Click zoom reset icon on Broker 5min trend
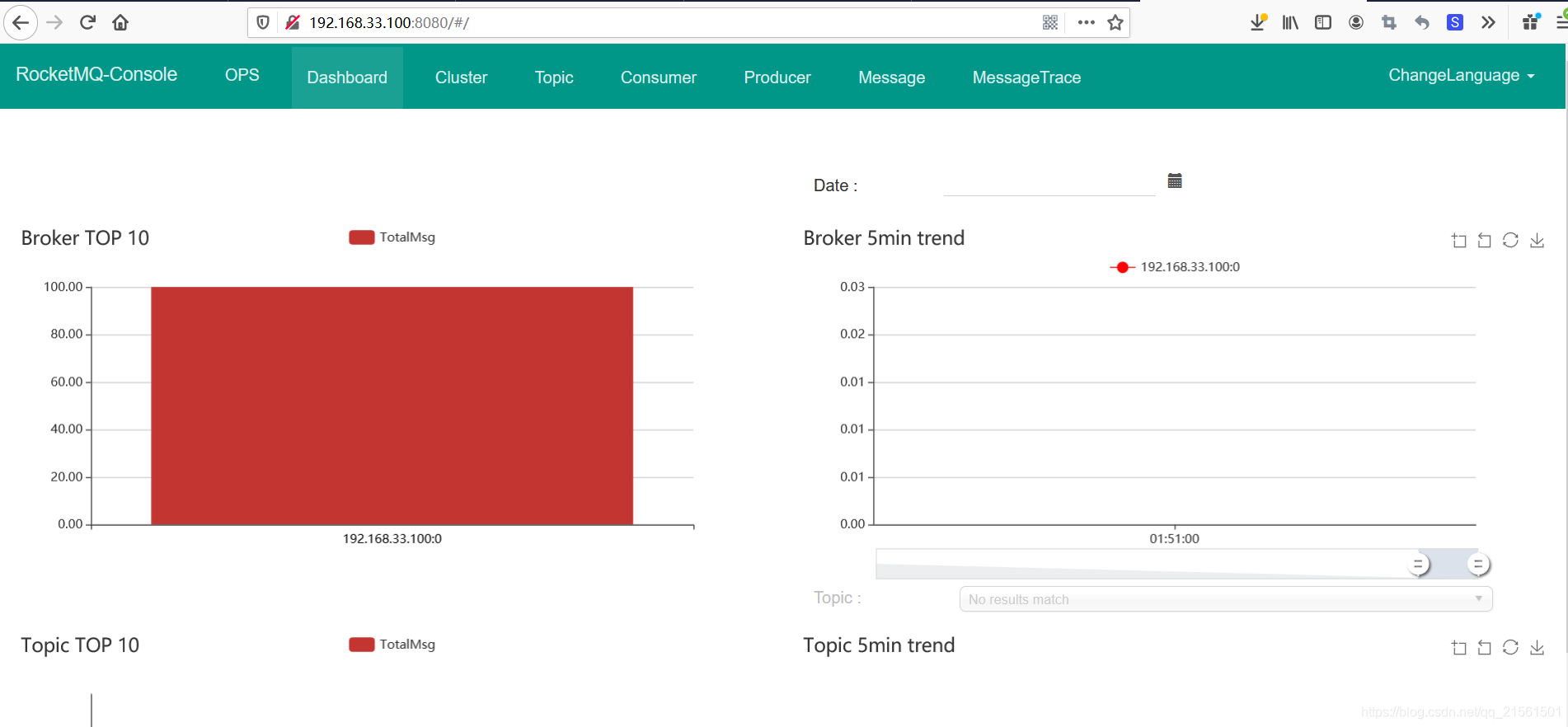Viewport: 1568px width, 727px height. tap(1485, 241)
